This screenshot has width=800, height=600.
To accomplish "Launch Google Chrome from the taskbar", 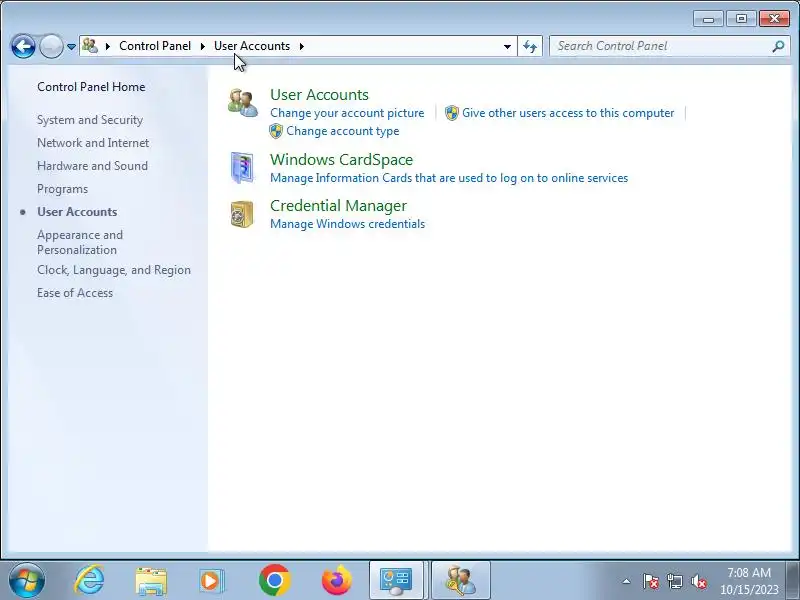I will tap(274, 580).
